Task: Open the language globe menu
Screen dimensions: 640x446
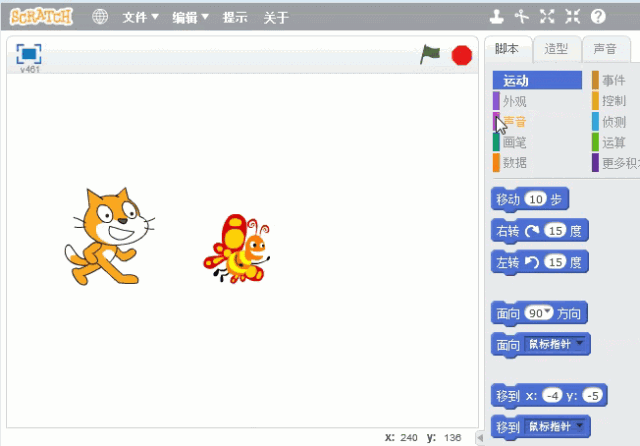Action: 100,17
